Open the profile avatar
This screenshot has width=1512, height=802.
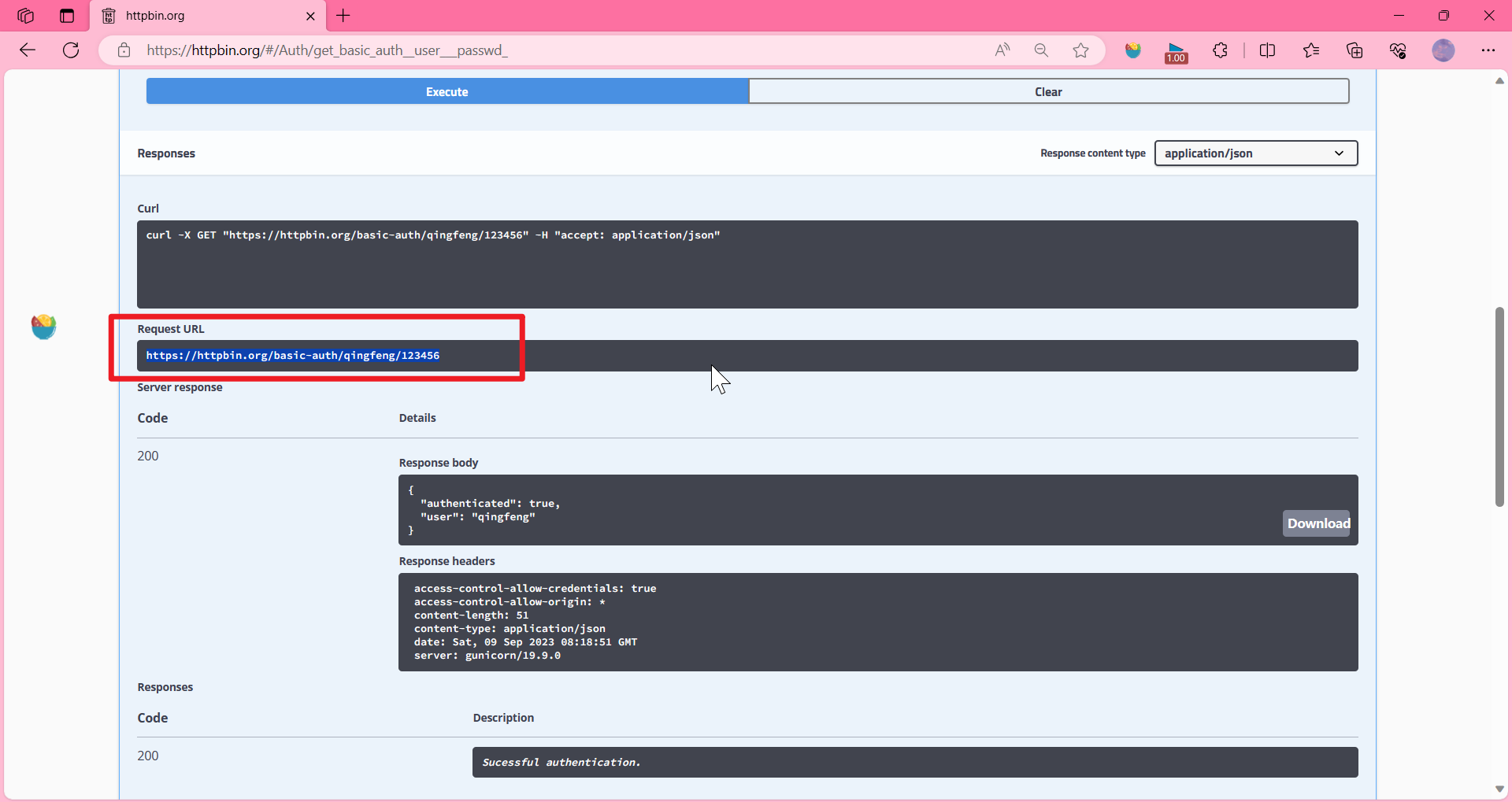[1443, 50]
